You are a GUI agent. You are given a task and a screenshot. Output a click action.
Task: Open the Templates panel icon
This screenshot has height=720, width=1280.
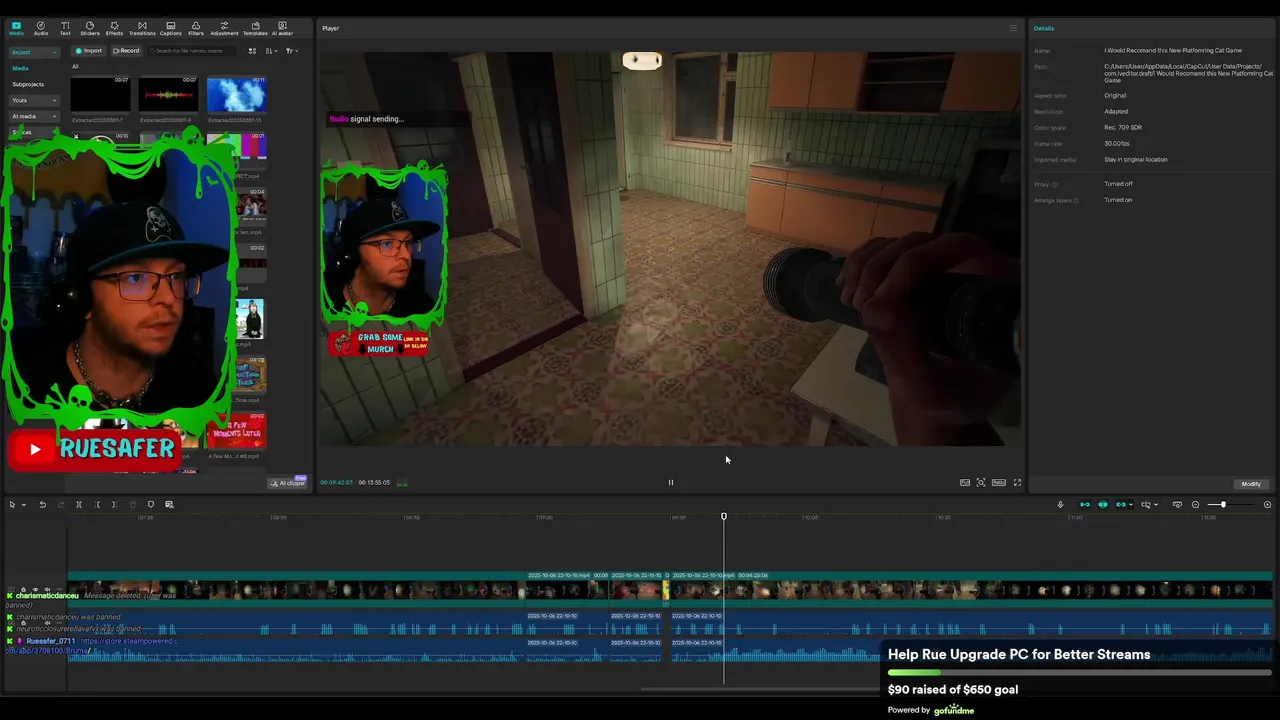pyautogui.click(x=255, y=28)
